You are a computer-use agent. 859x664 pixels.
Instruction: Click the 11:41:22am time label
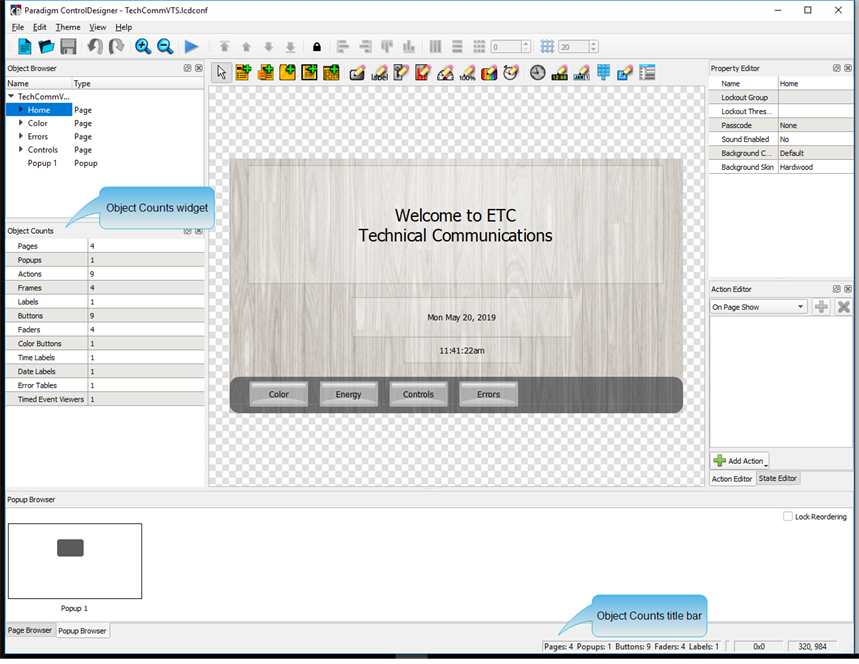coord(462,351)
